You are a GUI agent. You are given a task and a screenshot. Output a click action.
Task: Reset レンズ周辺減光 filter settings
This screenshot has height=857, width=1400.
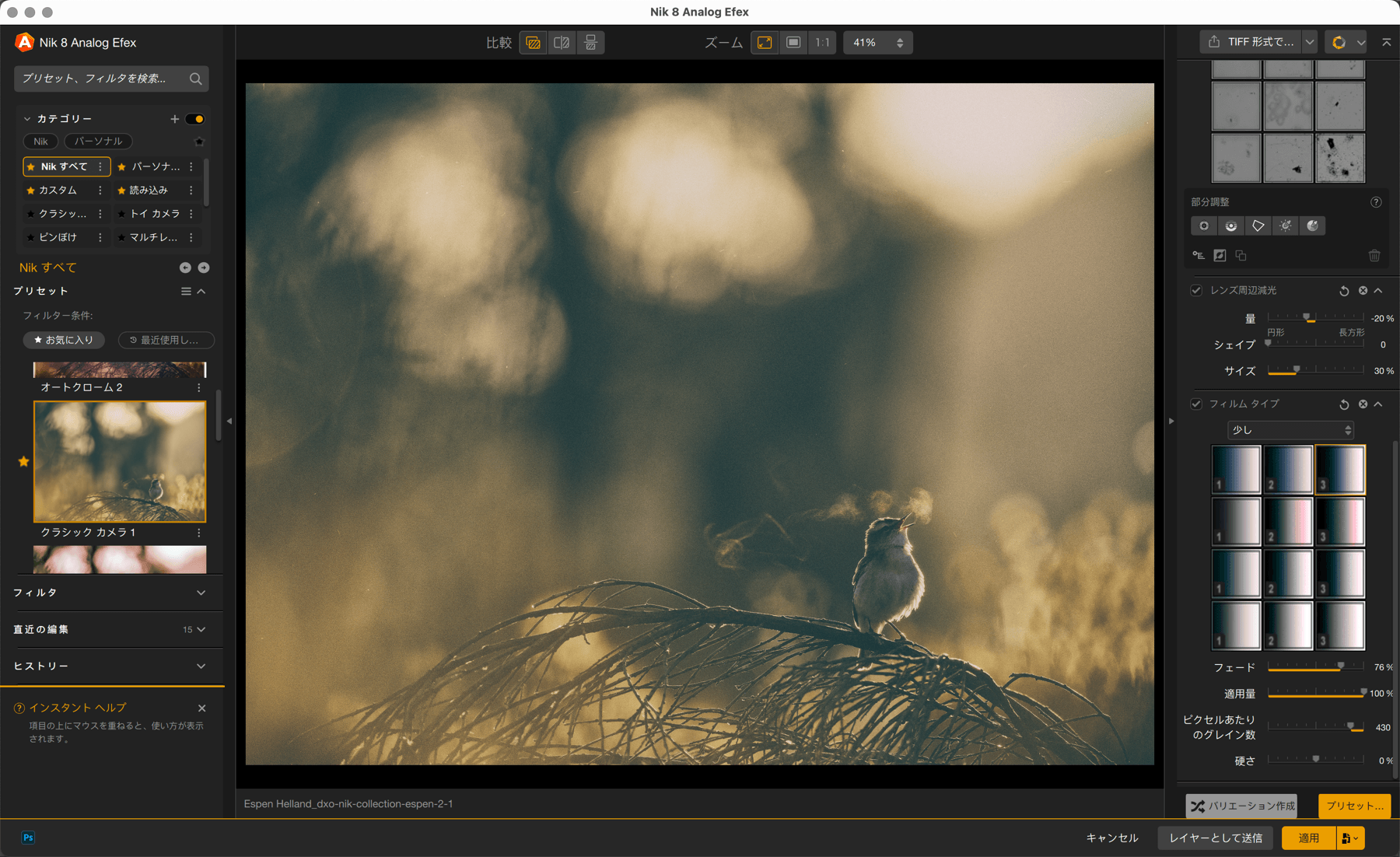click(x=1344, y=291)
